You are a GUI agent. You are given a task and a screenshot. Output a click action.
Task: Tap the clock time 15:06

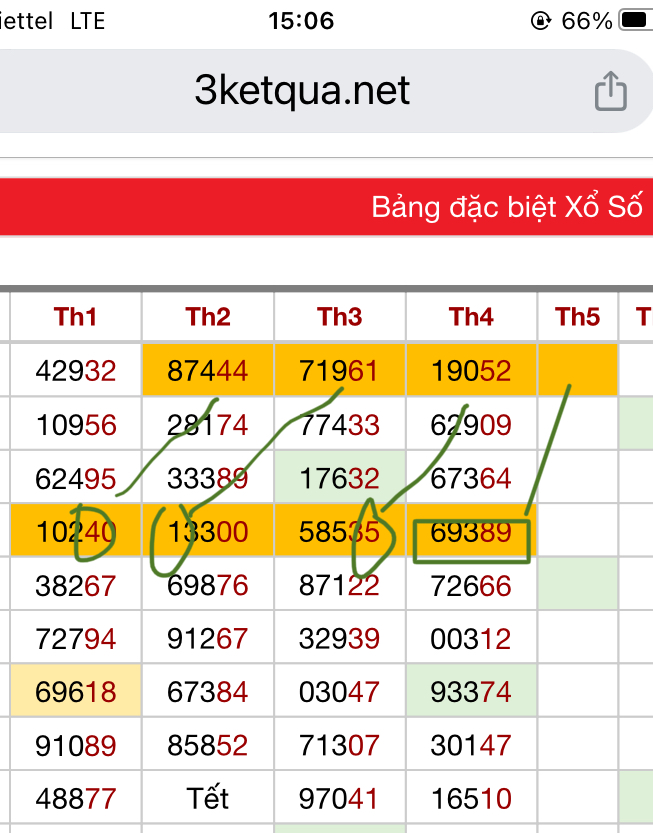301,21
